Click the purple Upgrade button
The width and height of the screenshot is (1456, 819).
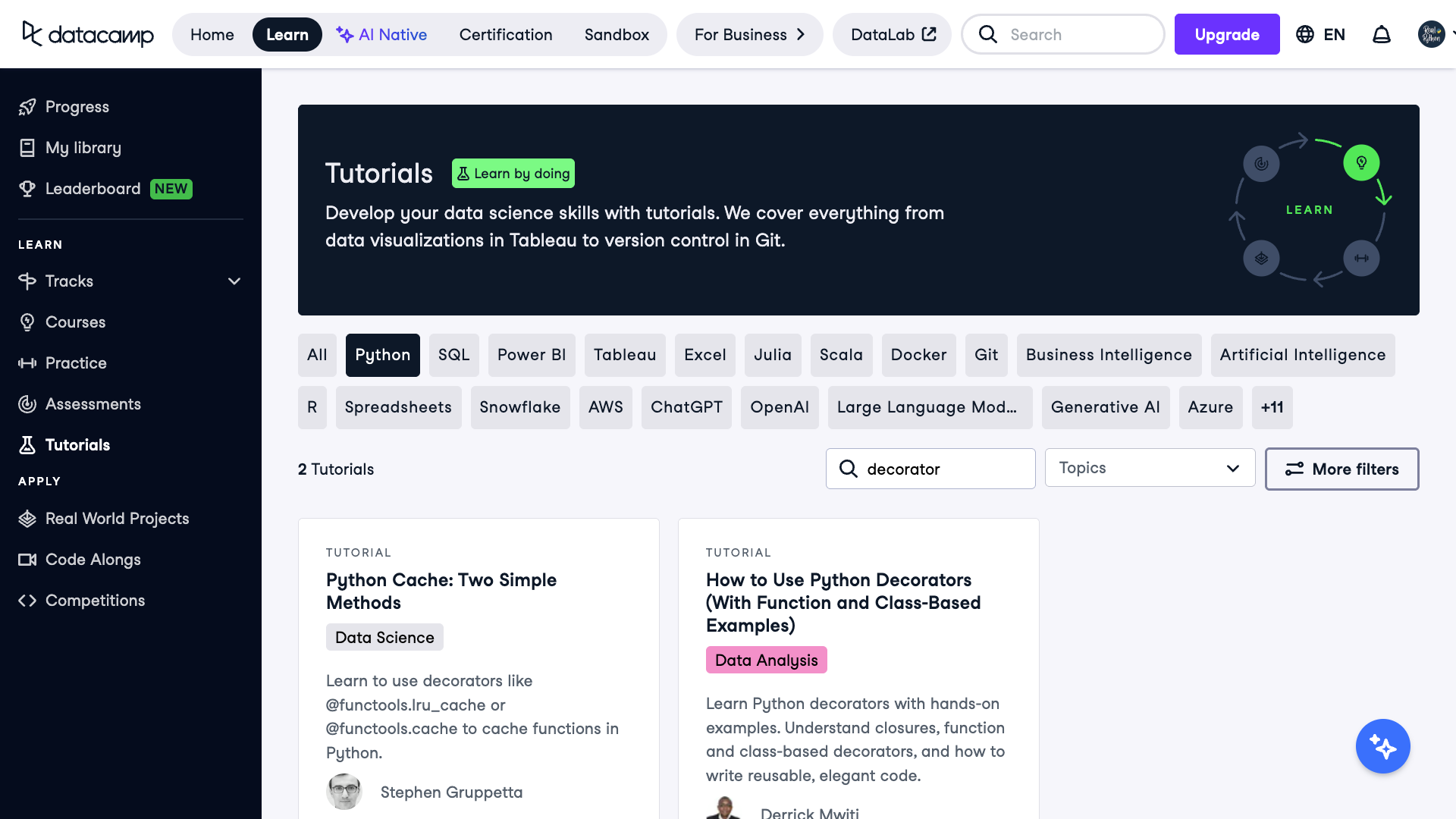coord(1226,35)
